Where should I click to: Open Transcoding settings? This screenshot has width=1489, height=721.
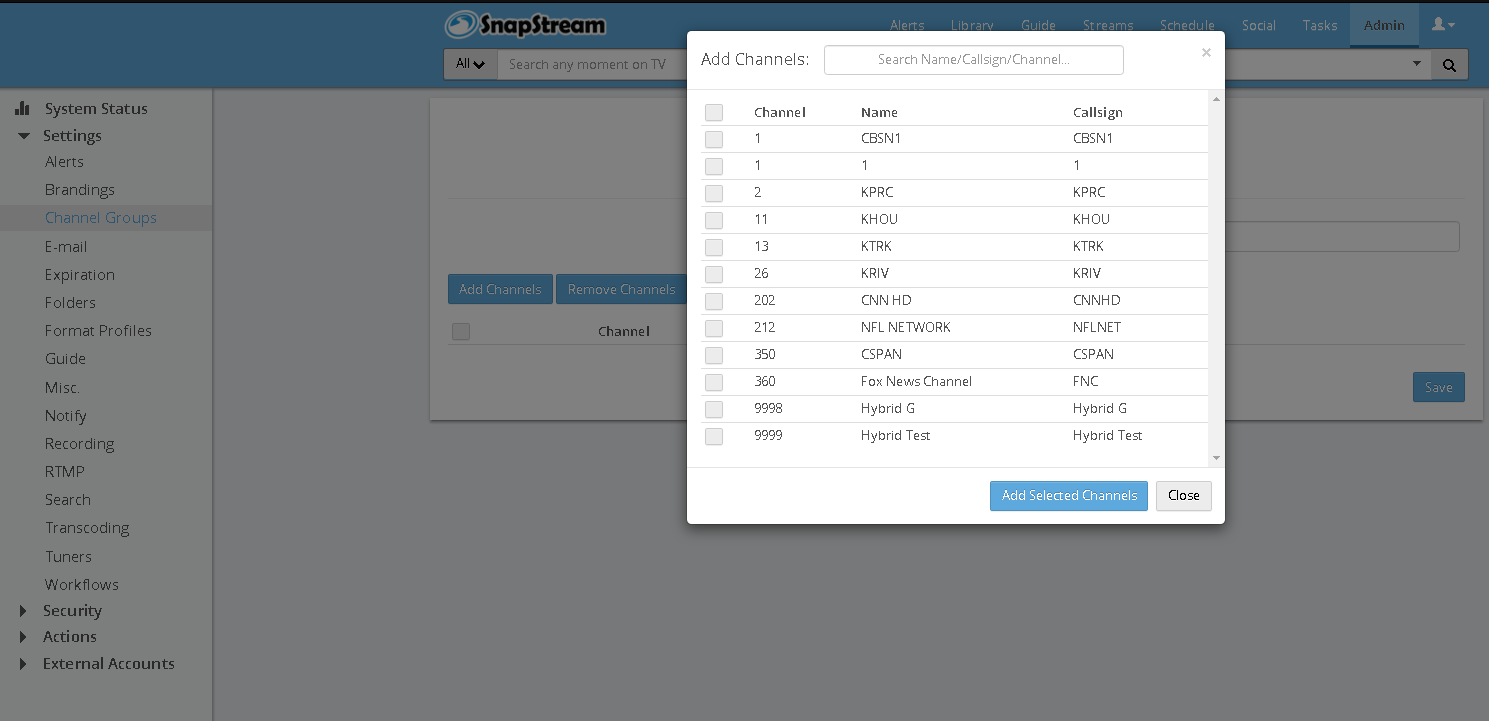click(87, 528)
